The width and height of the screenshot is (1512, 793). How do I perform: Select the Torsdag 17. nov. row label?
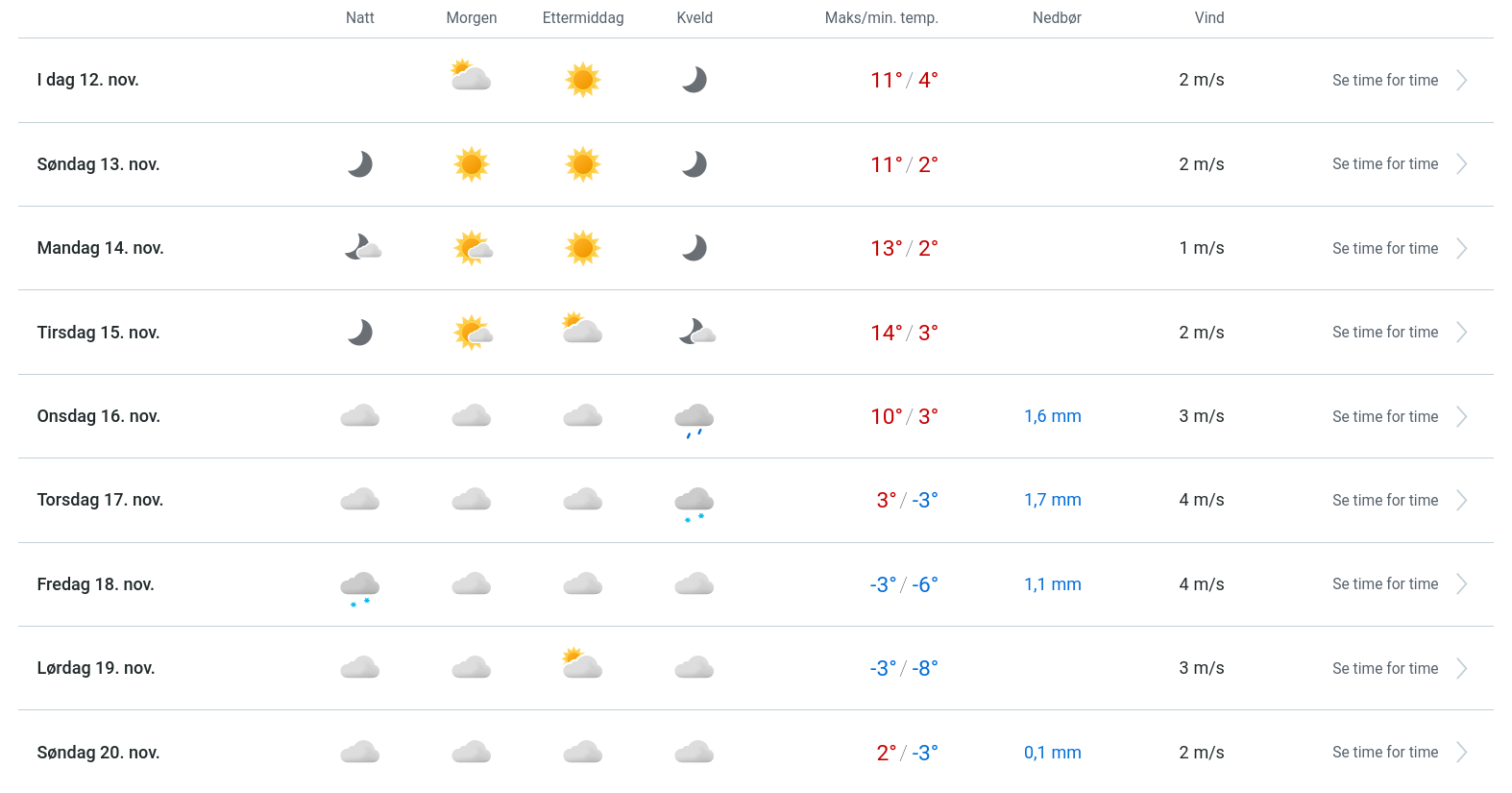[x=100, y=500]
